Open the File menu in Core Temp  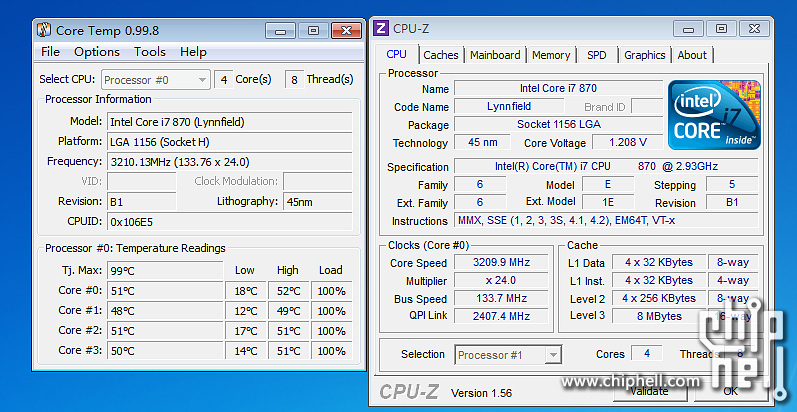[50, 52]
